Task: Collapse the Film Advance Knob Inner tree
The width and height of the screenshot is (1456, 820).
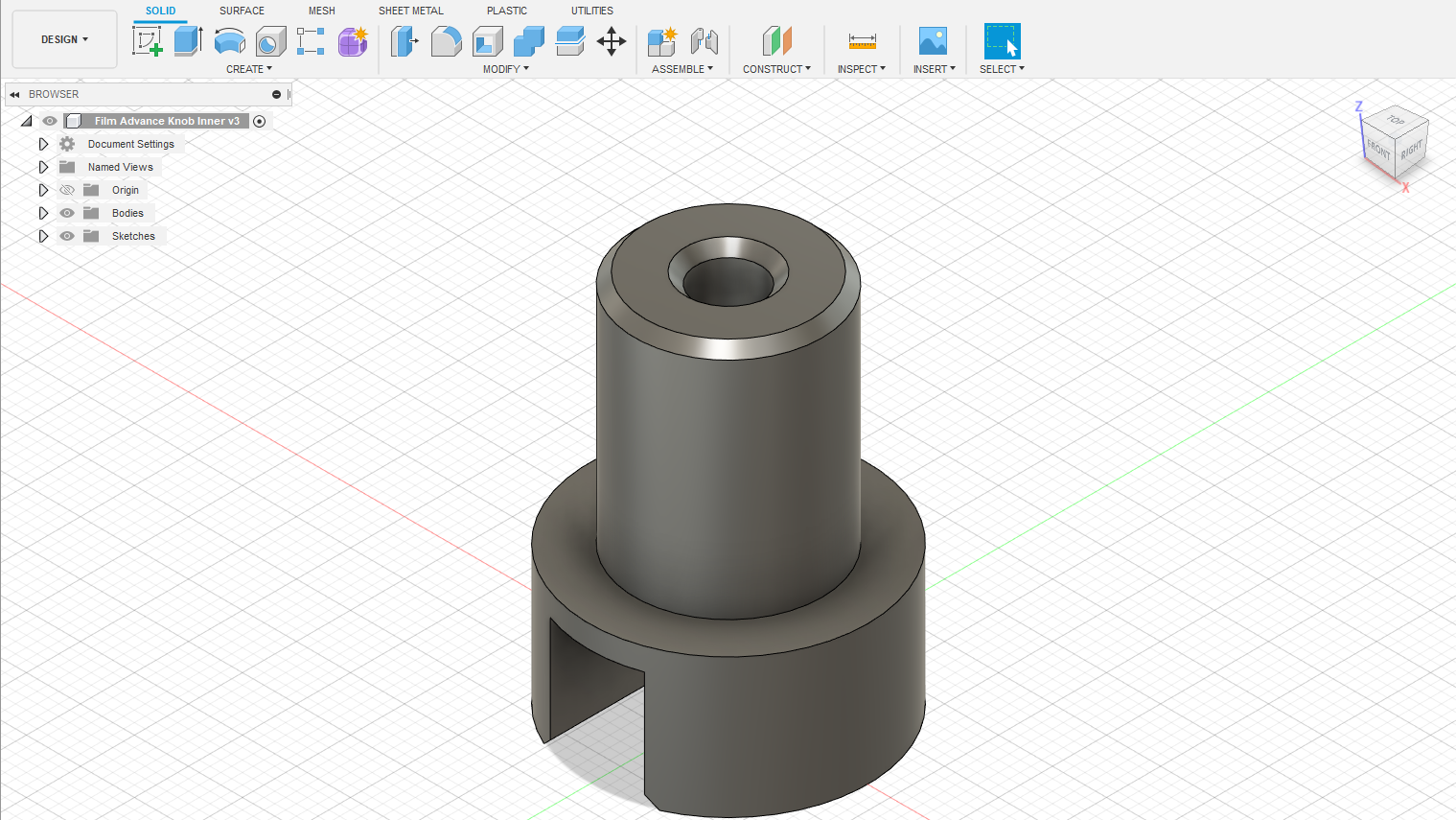Action: tap(27, 121)
